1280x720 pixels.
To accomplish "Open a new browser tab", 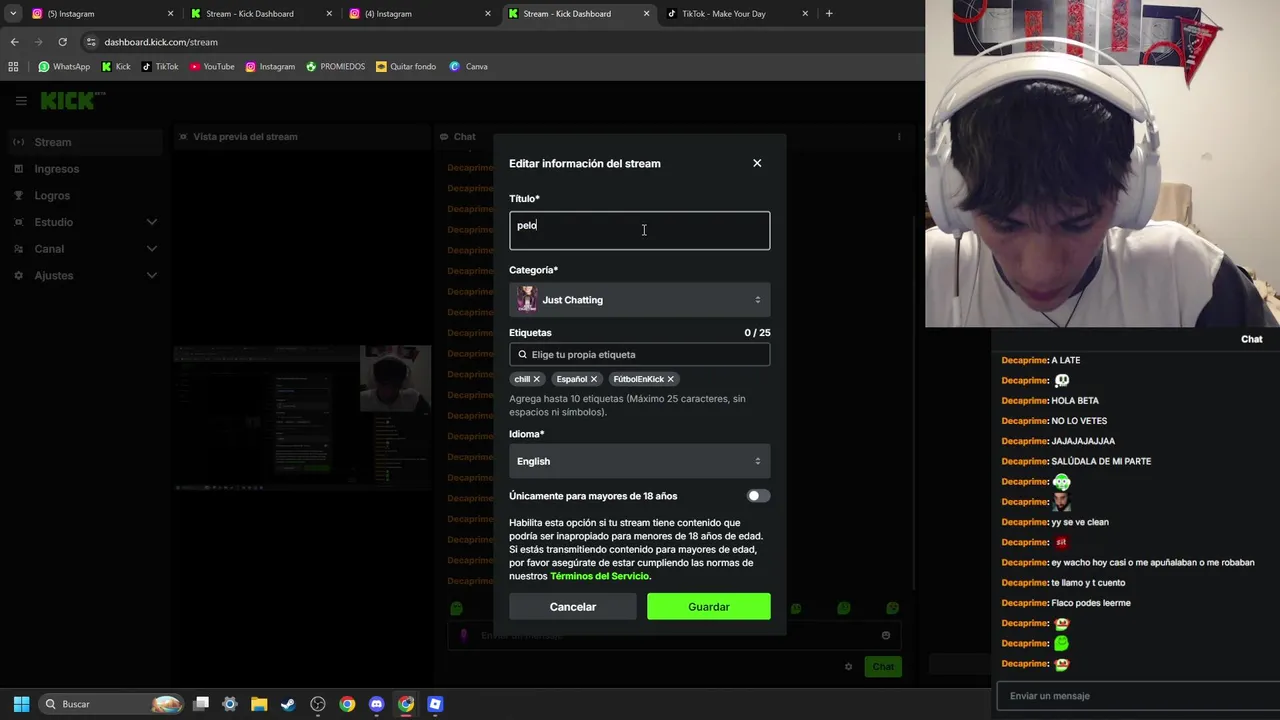I will click(x=829, y=14).
